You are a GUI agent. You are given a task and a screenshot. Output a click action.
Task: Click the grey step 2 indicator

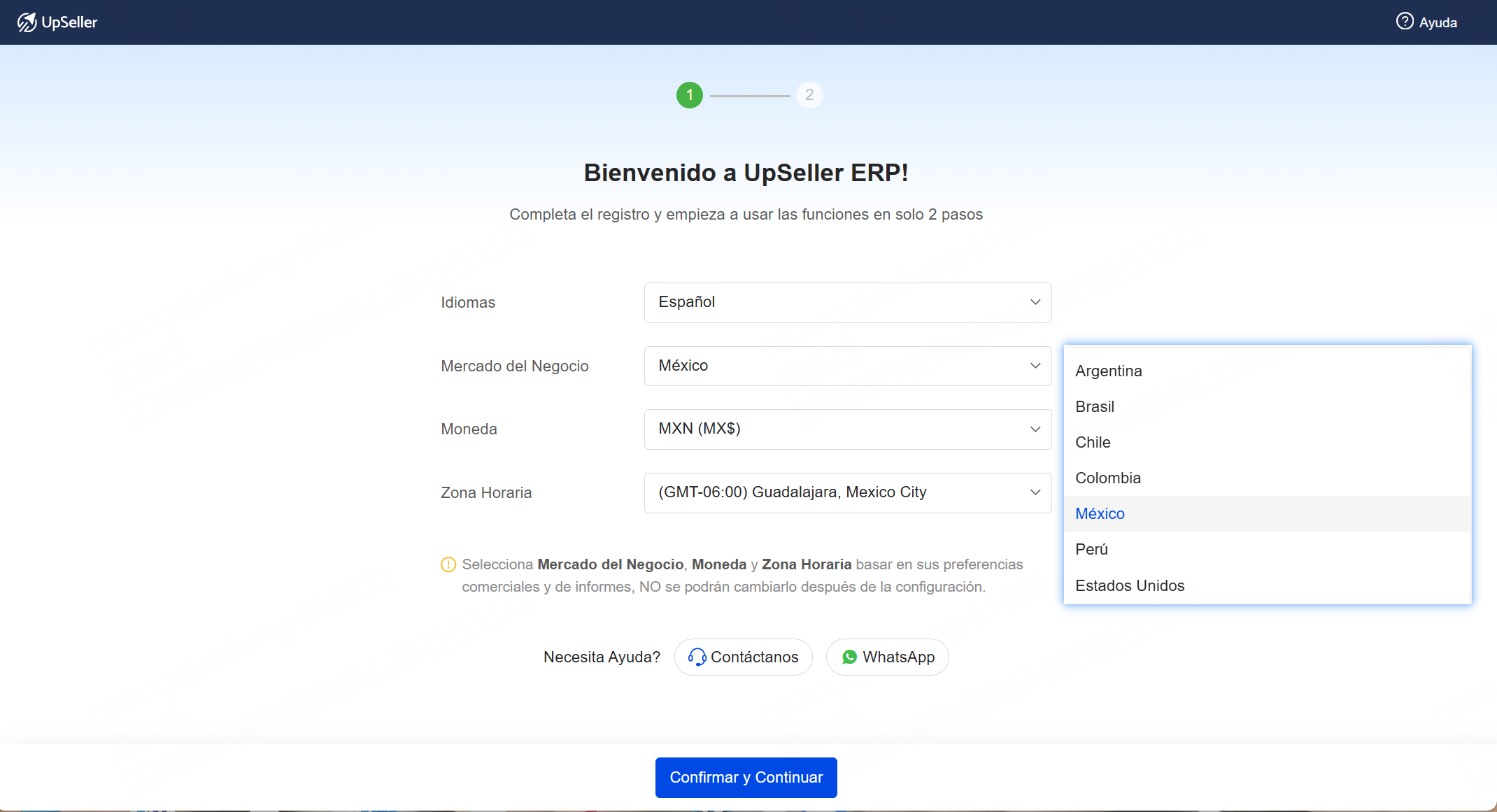click(809, 95)
